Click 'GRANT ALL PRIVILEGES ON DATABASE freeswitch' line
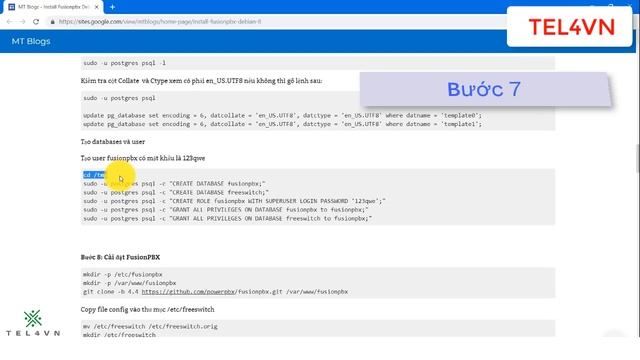 227,219
